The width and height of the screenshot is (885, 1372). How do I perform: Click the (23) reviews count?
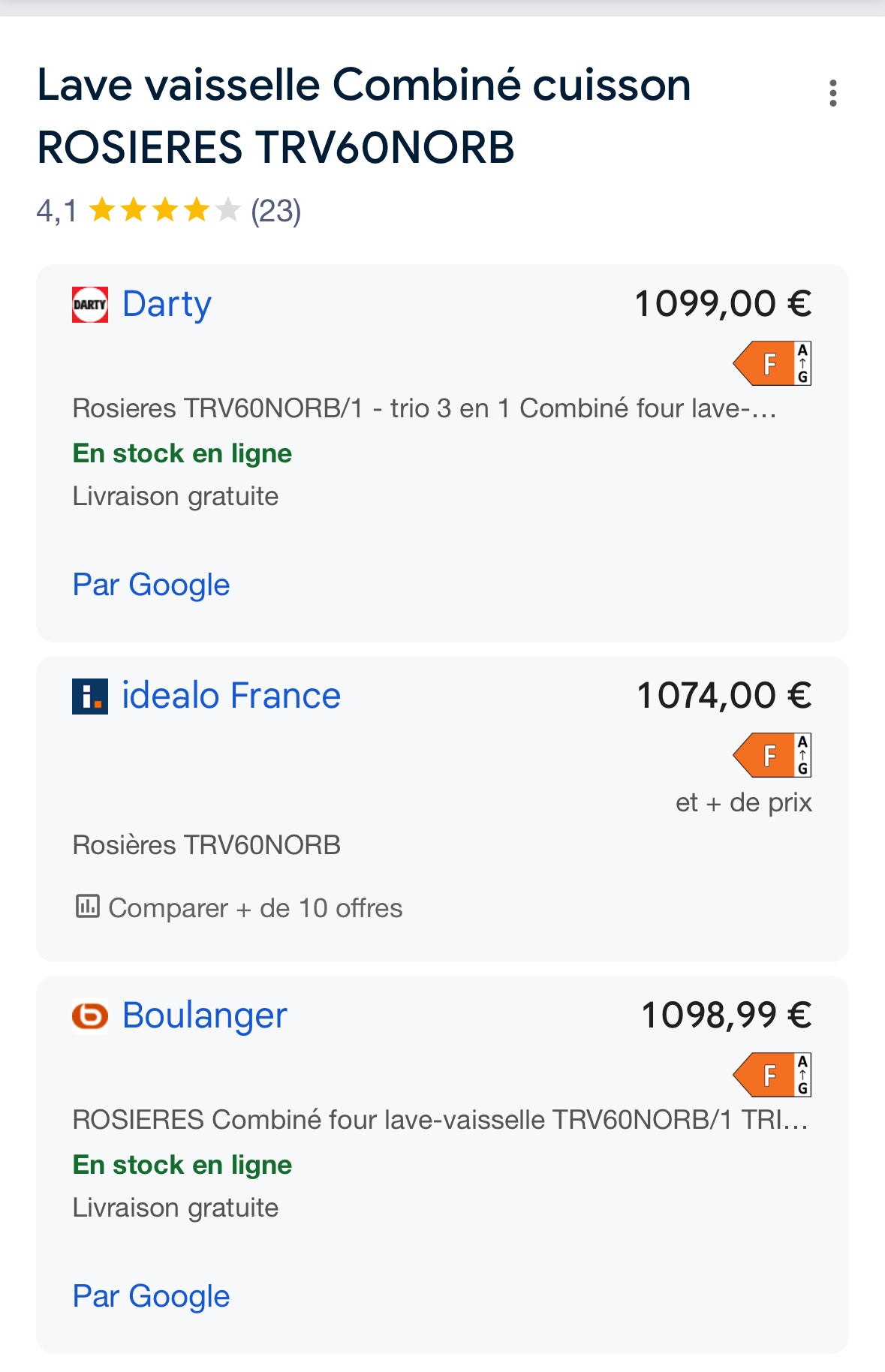(275, 211)
